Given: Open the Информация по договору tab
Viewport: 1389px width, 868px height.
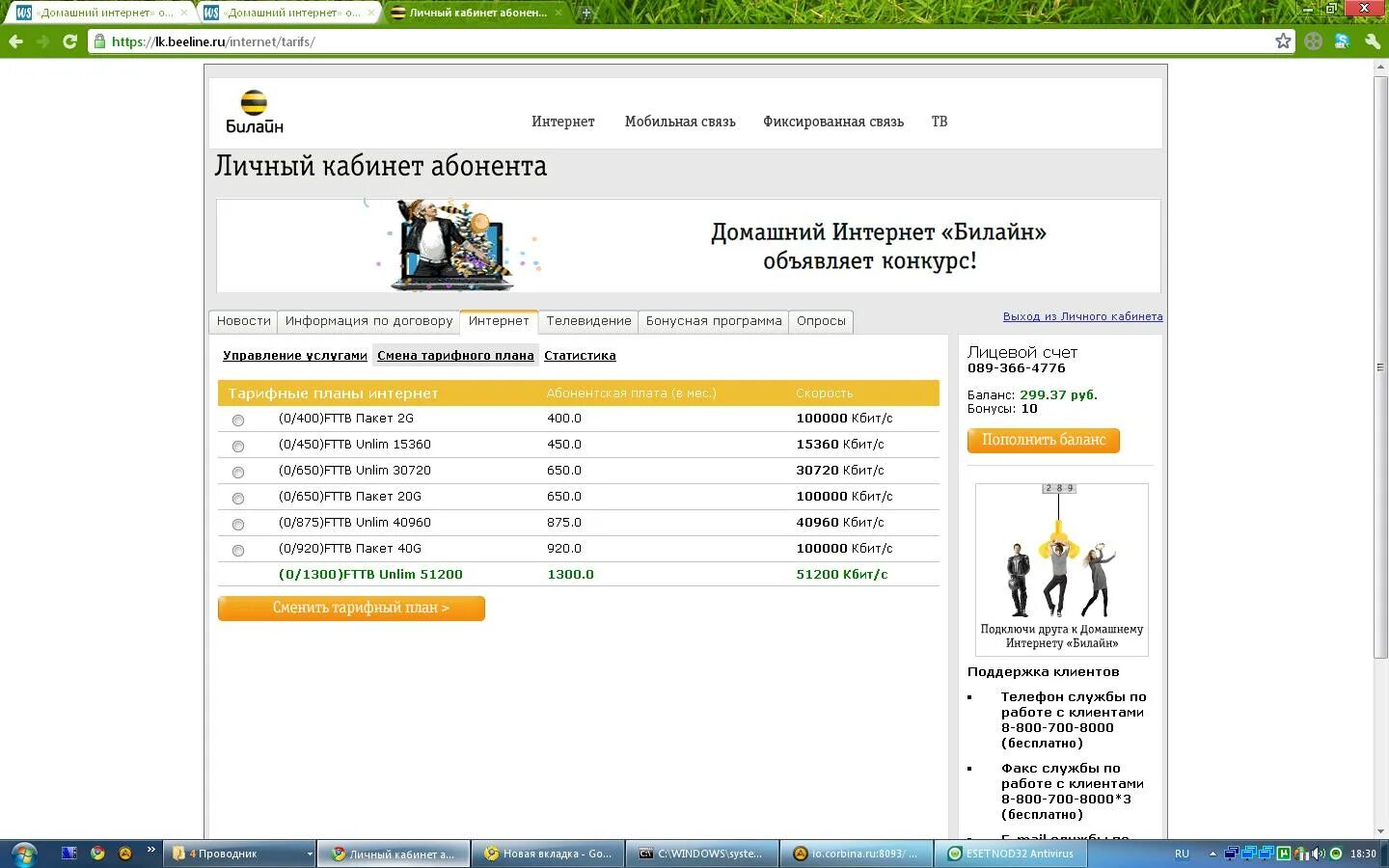Looking at the screenshot, I should [368, 321].
